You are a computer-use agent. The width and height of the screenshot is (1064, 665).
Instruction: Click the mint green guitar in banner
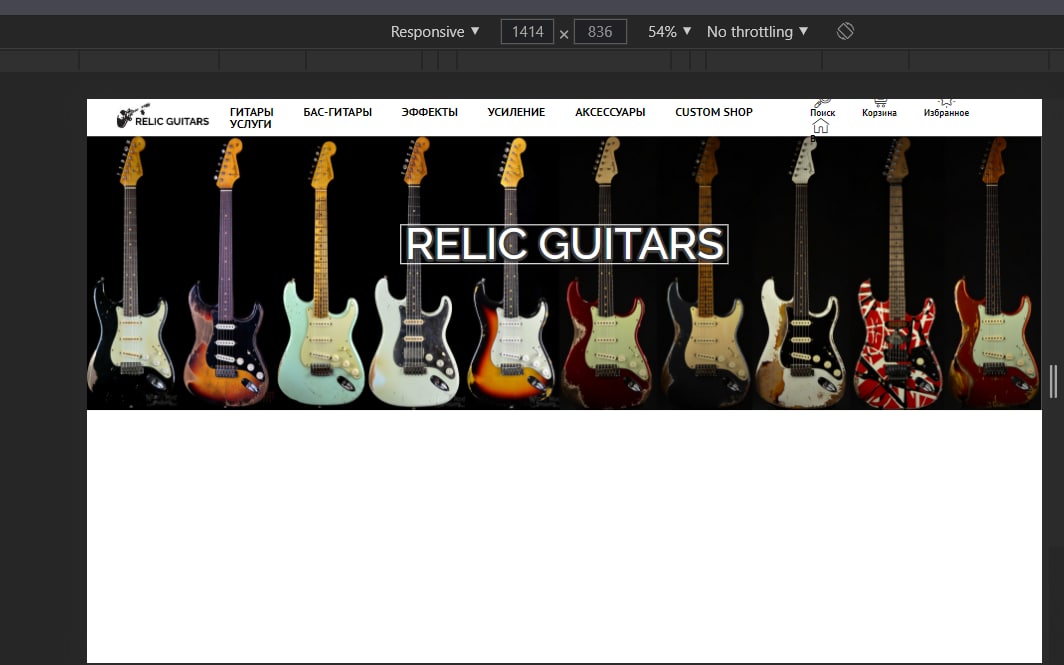[x=320, y=271]
